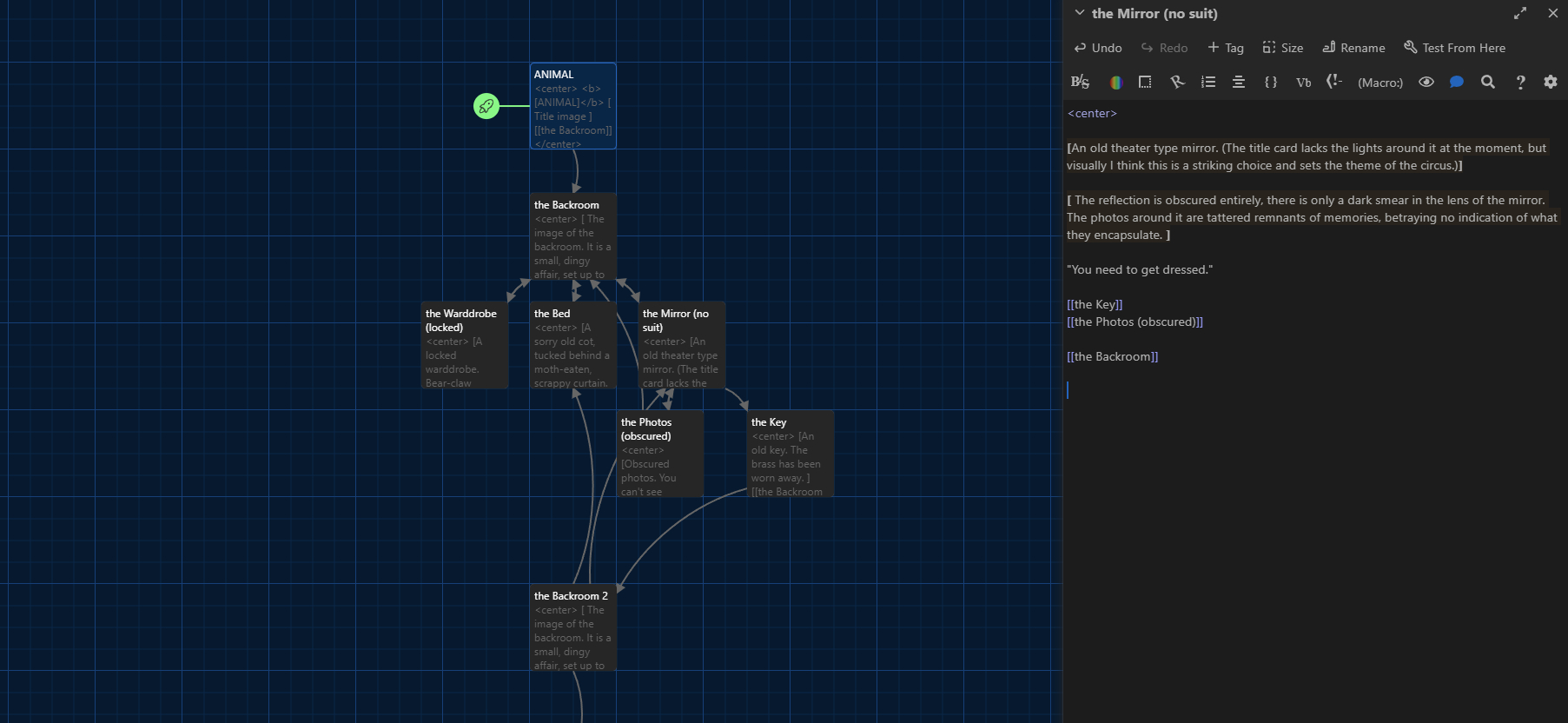Click the center alignment icon
Viewport: 1568px width, 723px height.
click(1239, 82)
